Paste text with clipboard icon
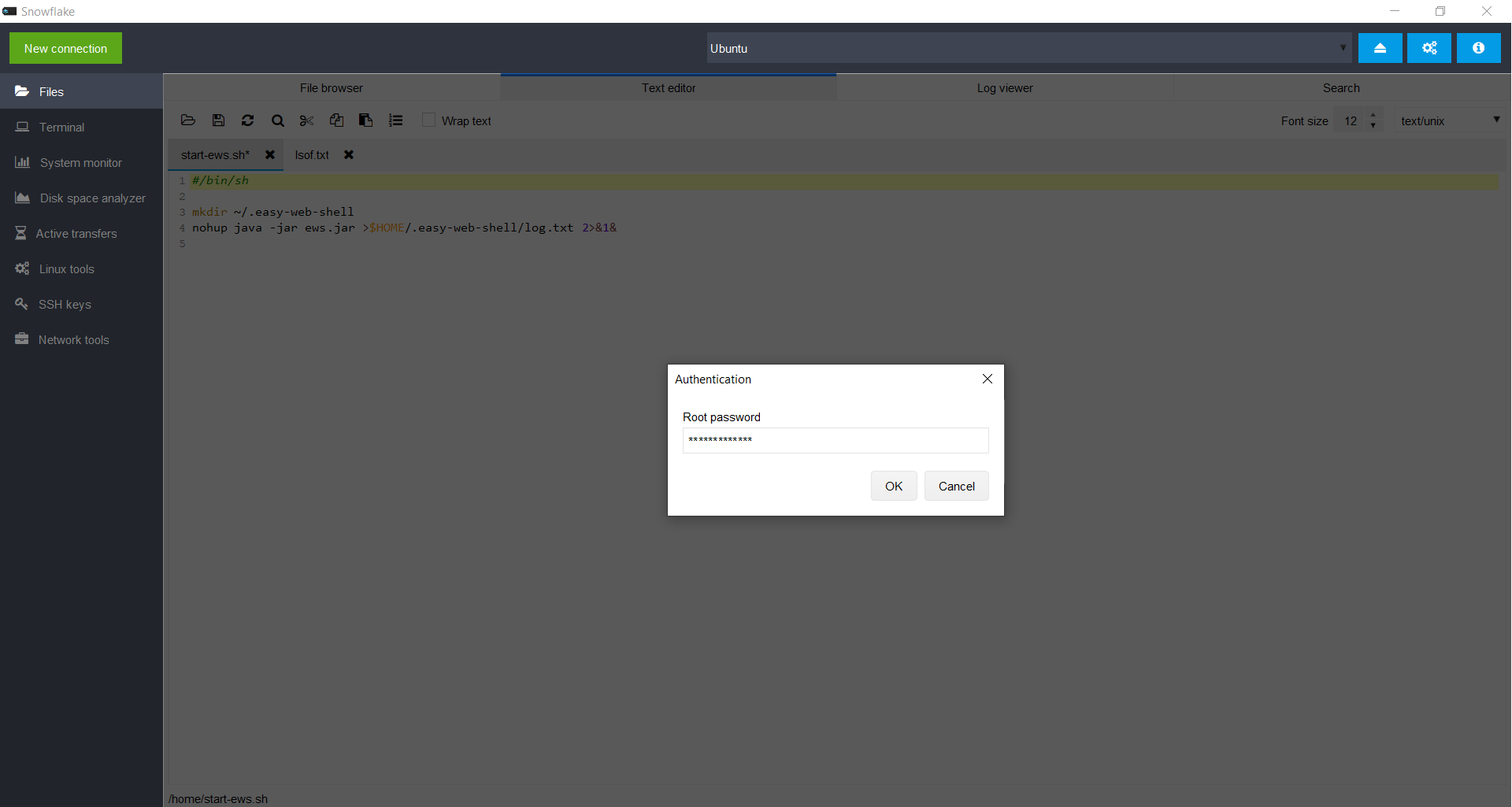Screen dimensions: 1512x807 pyautogui.click(x=366, y=120)
